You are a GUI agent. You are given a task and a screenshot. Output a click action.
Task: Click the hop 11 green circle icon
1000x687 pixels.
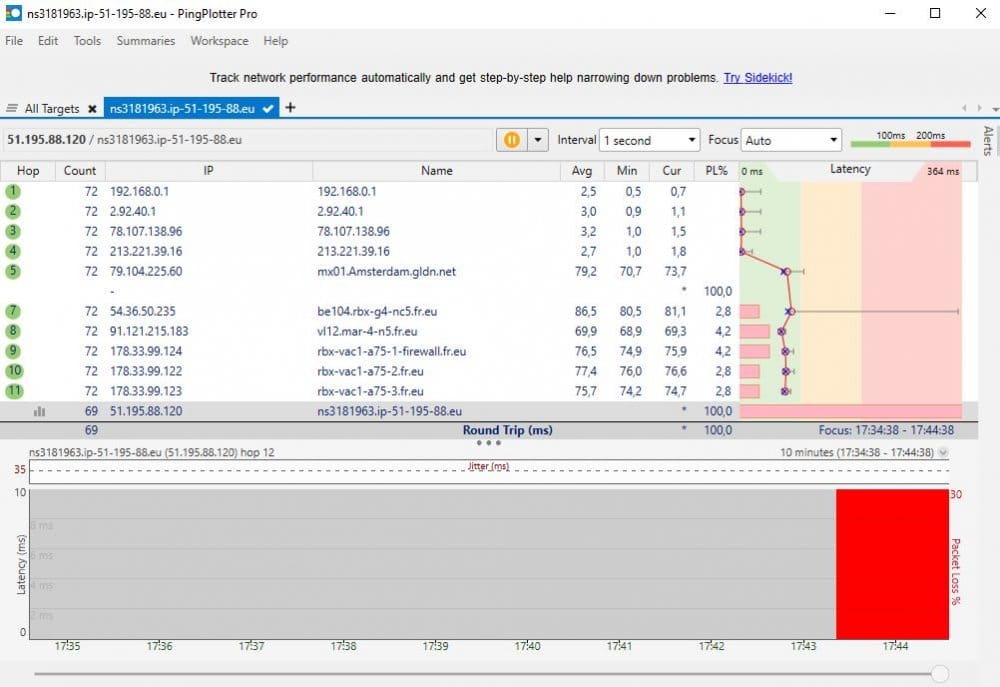point(13,391)
